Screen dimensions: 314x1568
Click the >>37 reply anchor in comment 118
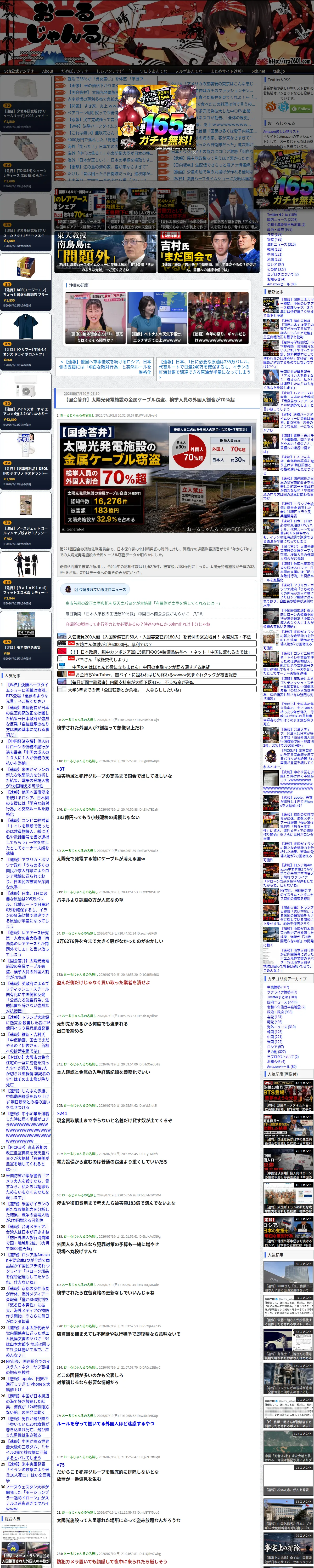pyautogui.click(x=60, y=769)
